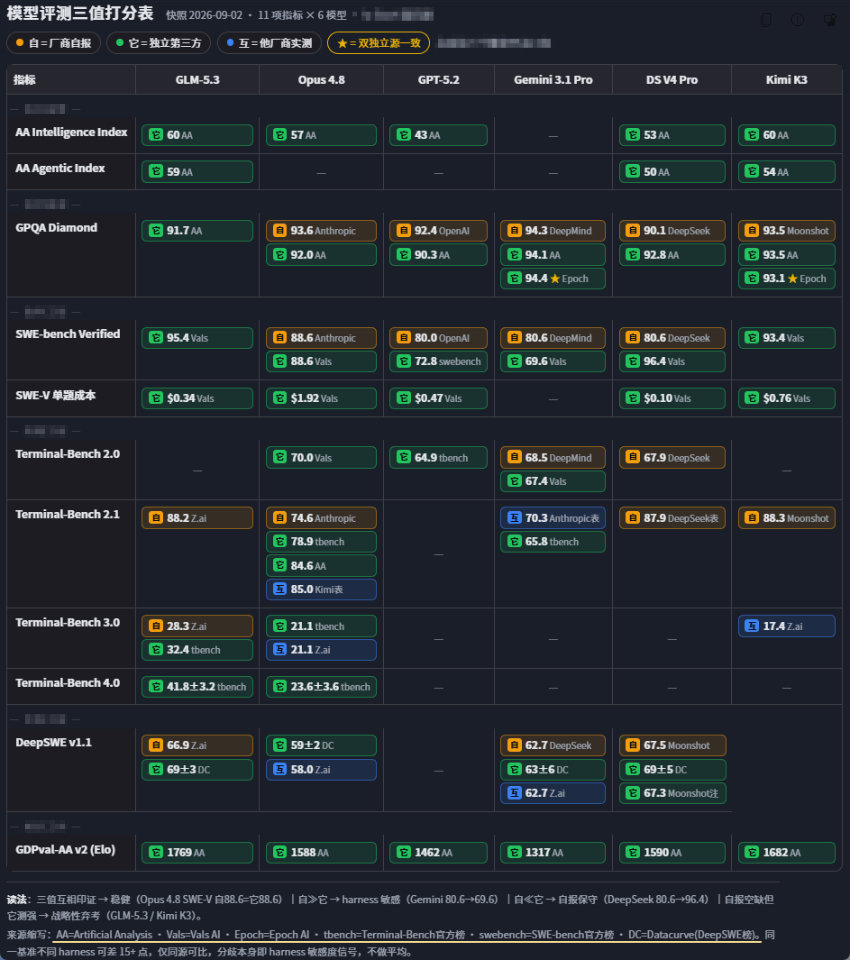The height and width of the screenshot is (960, 850).
Task: Select the ★=双独立源一致 legend chip
Action: tap(378, 43)
